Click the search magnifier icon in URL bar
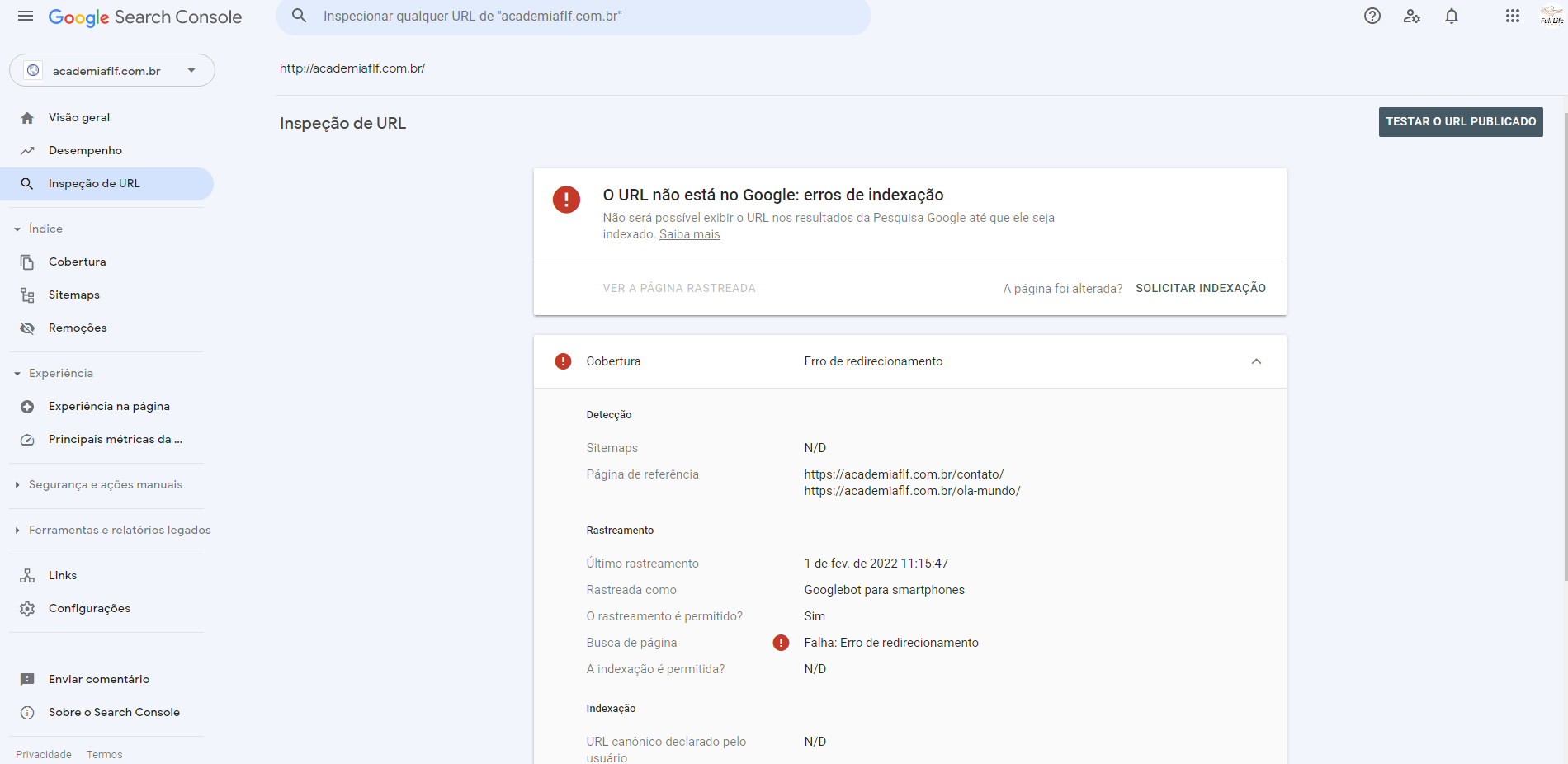Screen dimensions: 1568x764 click(x=300, y=16)
